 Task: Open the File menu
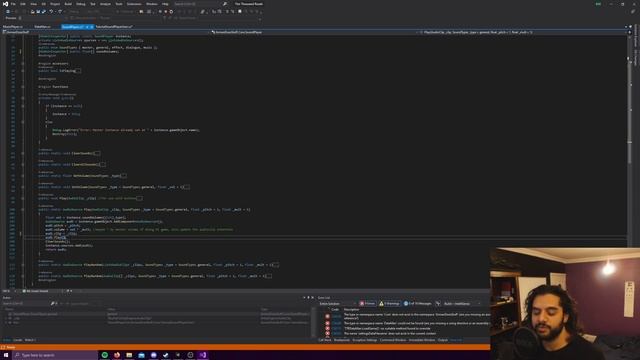point(13,4)
